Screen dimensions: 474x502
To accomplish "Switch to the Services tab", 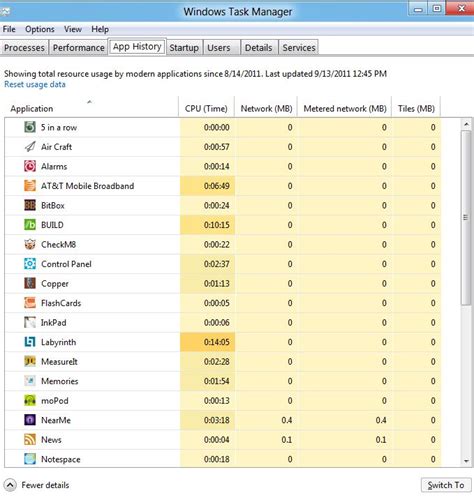I will (299, 48).
